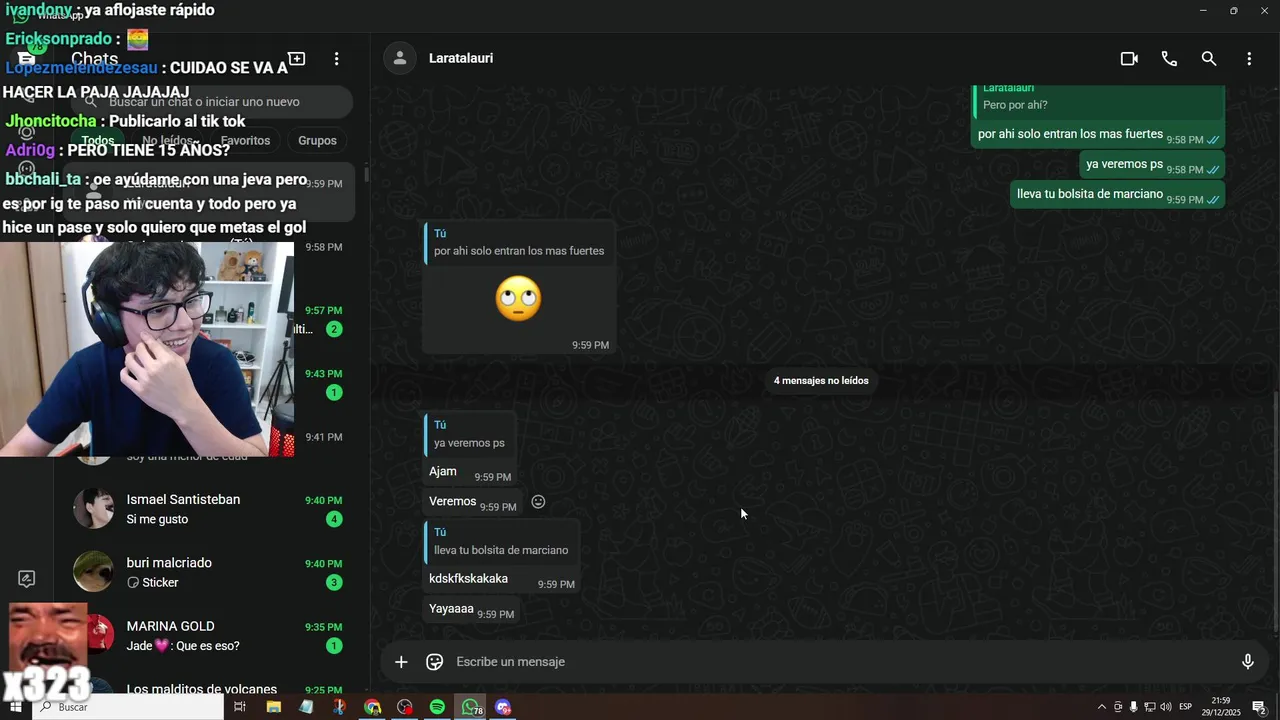Open the conversation options three-dot menu
The height and width of the screenshot is (720, 1280).
coord(1249,59)
